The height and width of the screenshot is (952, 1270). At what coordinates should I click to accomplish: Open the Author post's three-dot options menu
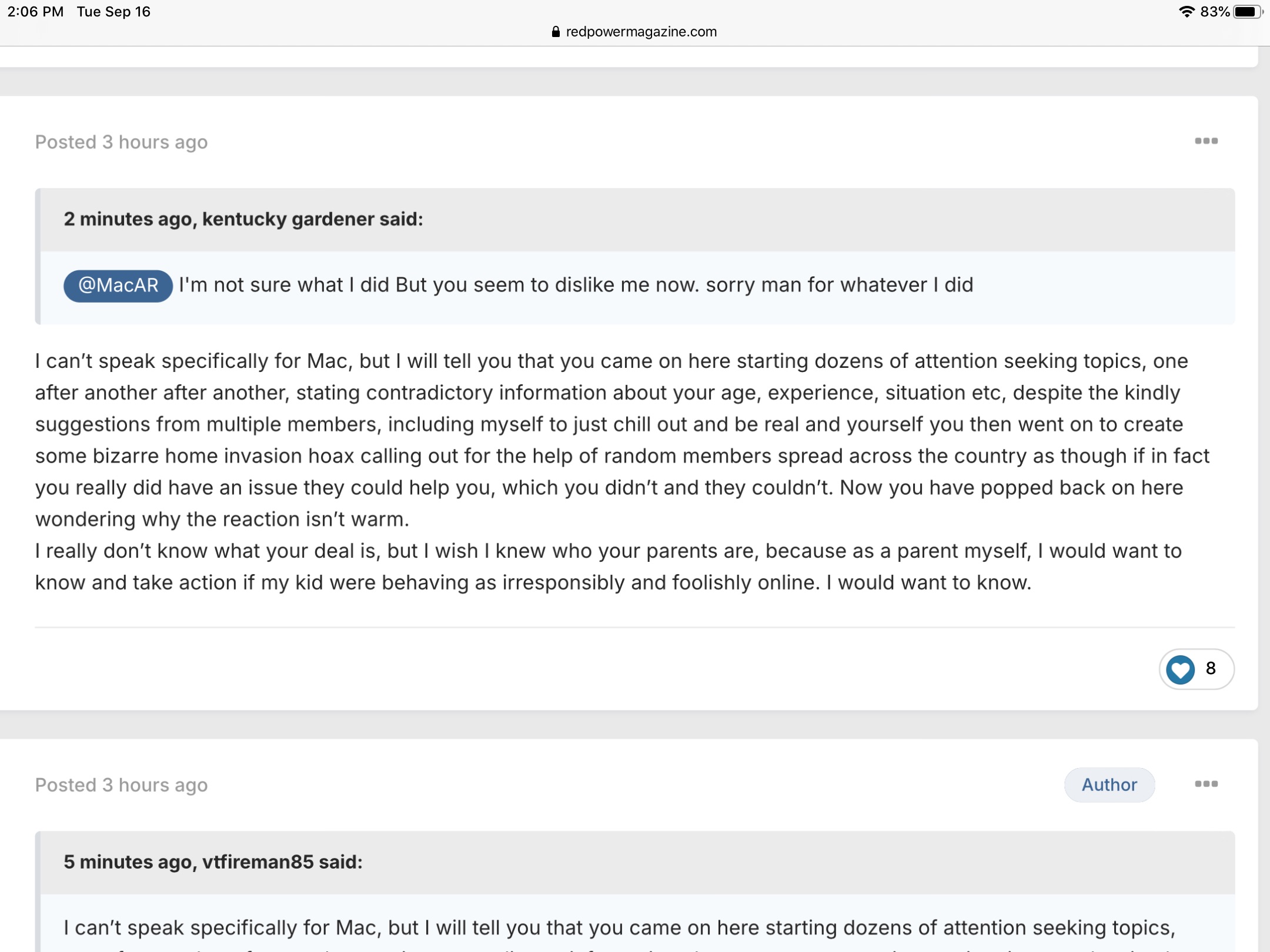pyautogui.click(x=1206, y=784)
